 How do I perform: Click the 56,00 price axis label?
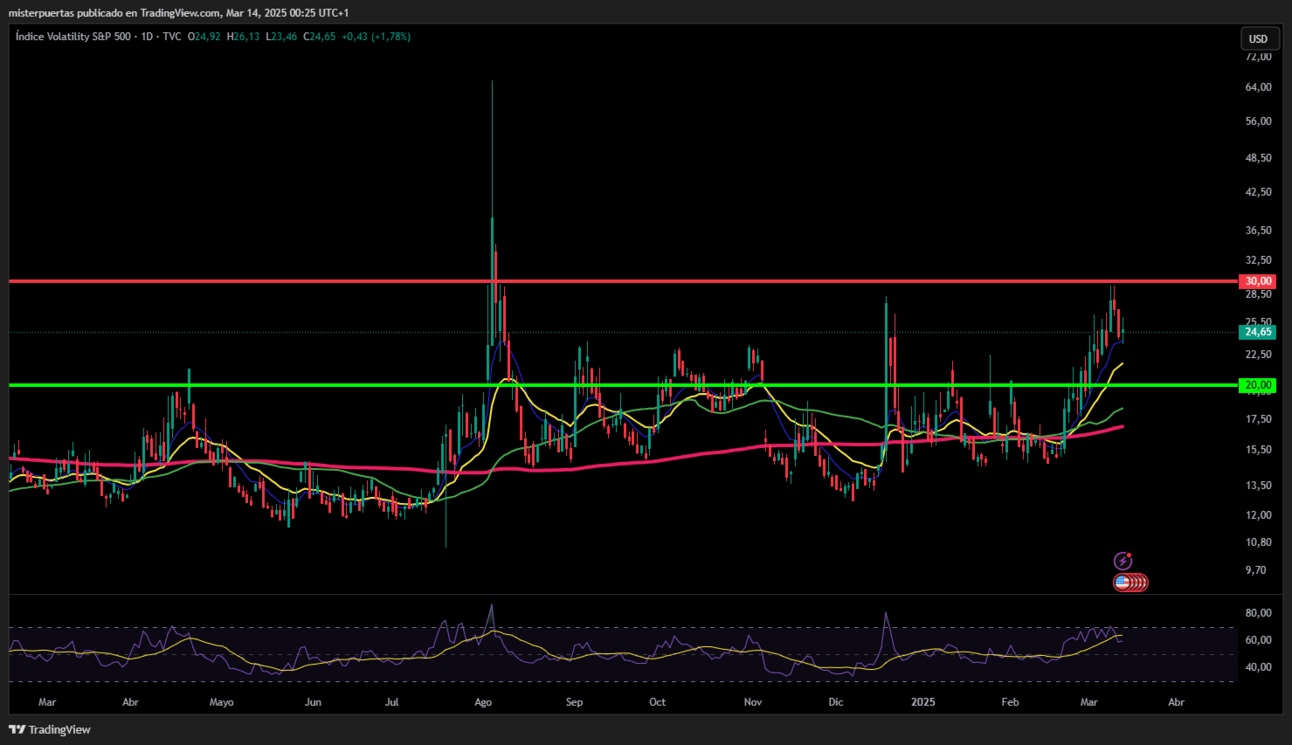tap(1257, 121)
